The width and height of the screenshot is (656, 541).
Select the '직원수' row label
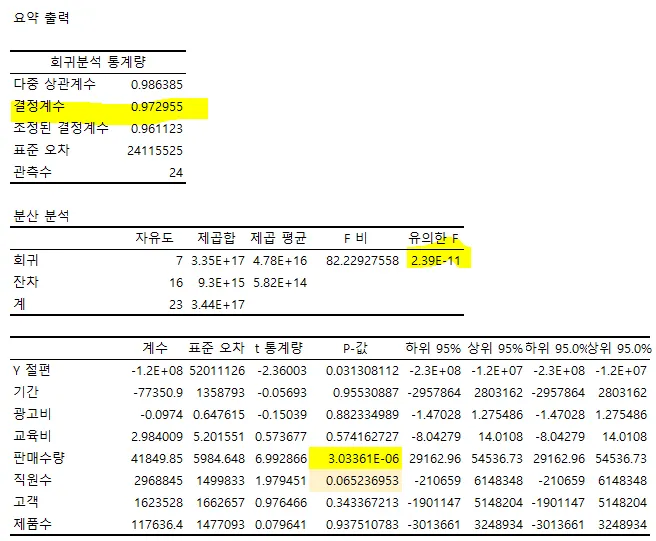tap(32, 479)
